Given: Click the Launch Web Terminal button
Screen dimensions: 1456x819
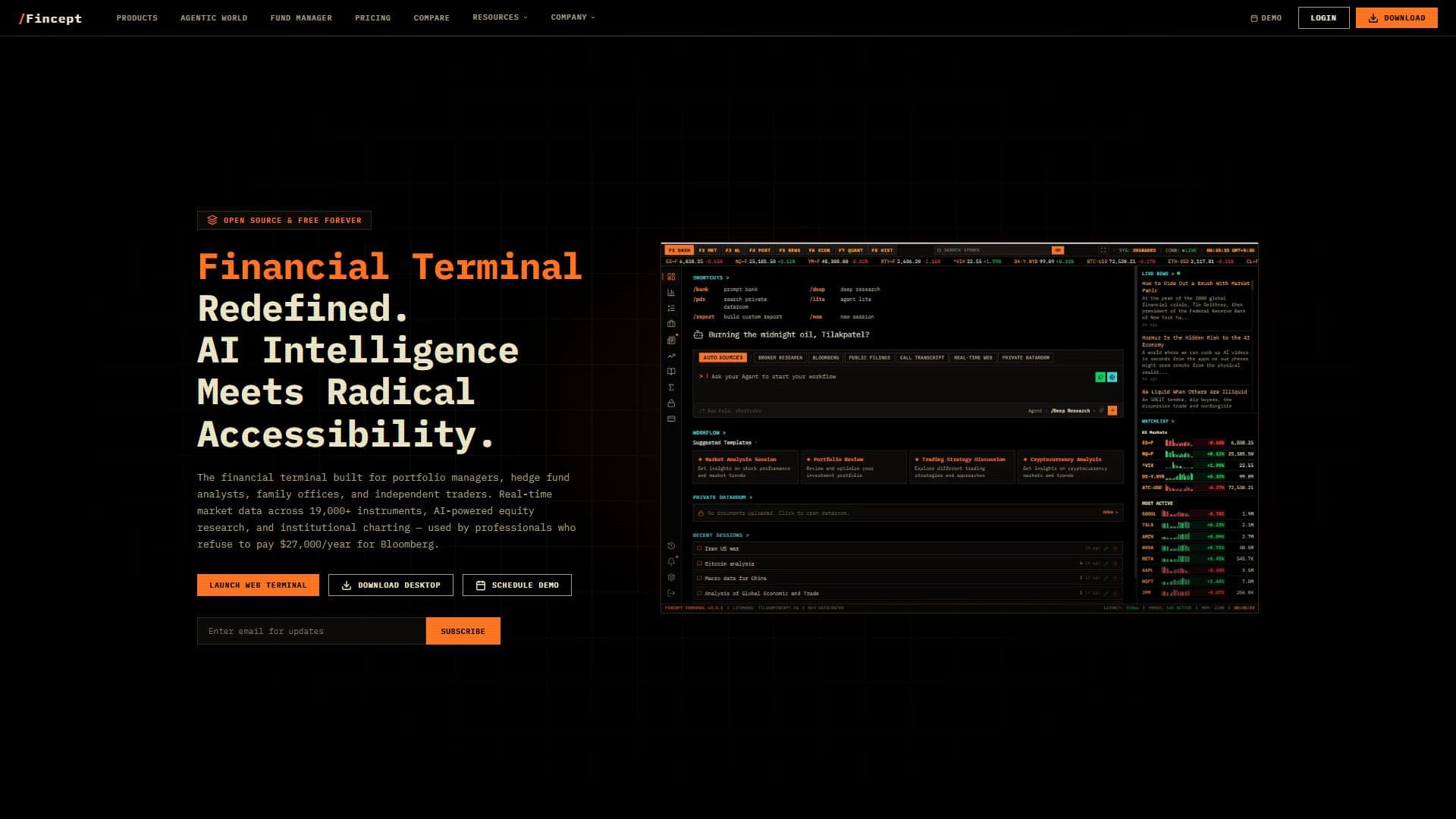Looking at the screenshot, I should [258, 585].
